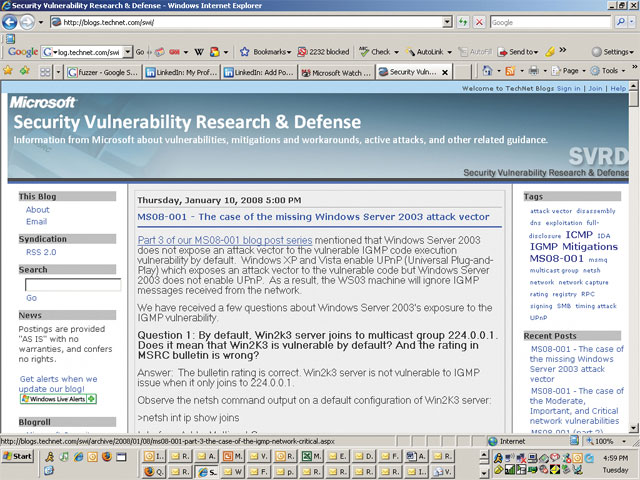Click the network capture tag
Screen dimensions: 640x480
tap(583, 282)
